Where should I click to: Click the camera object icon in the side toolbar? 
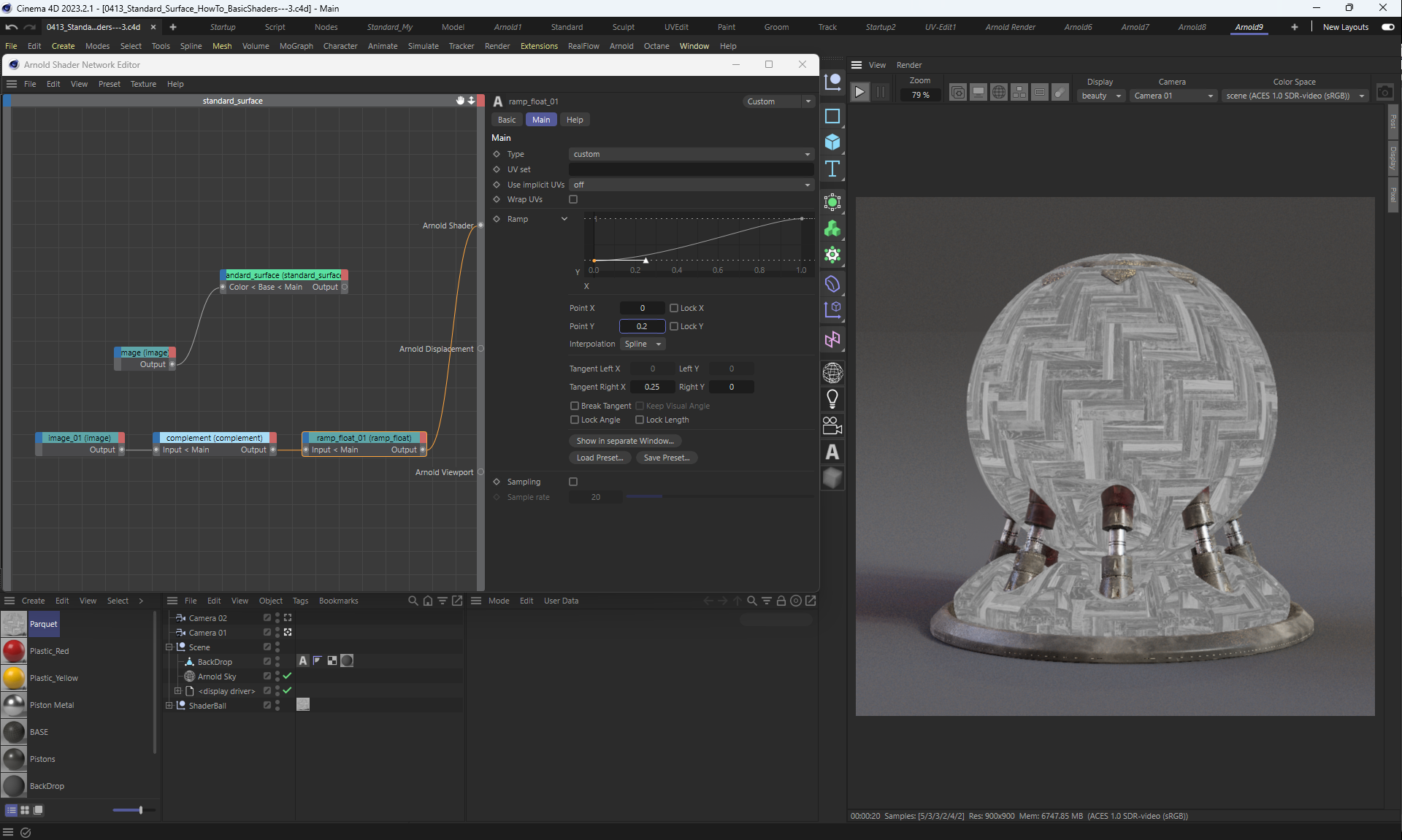(832, 425)
